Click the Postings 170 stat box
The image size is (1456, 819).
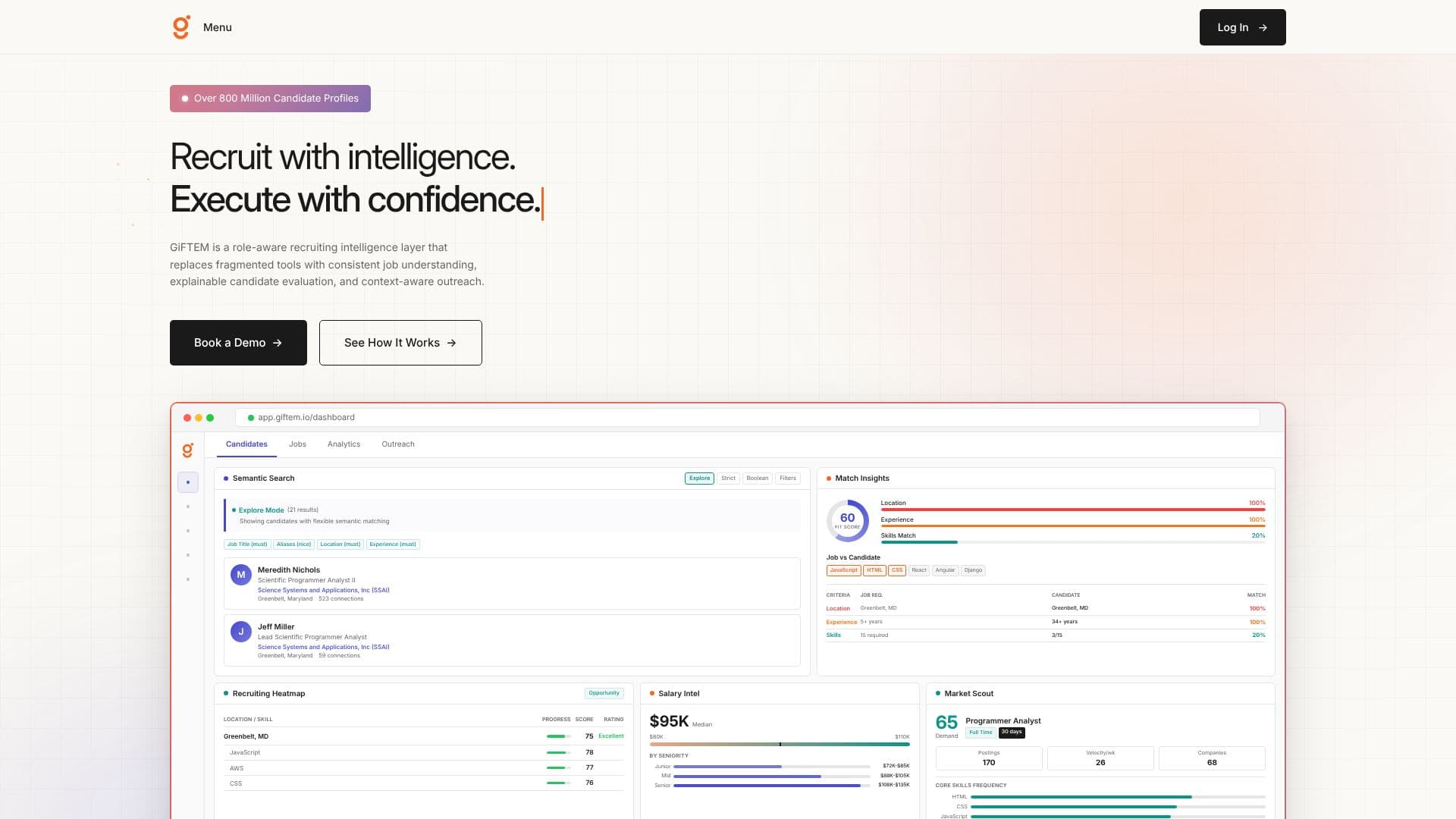click(x=989, y=758)
